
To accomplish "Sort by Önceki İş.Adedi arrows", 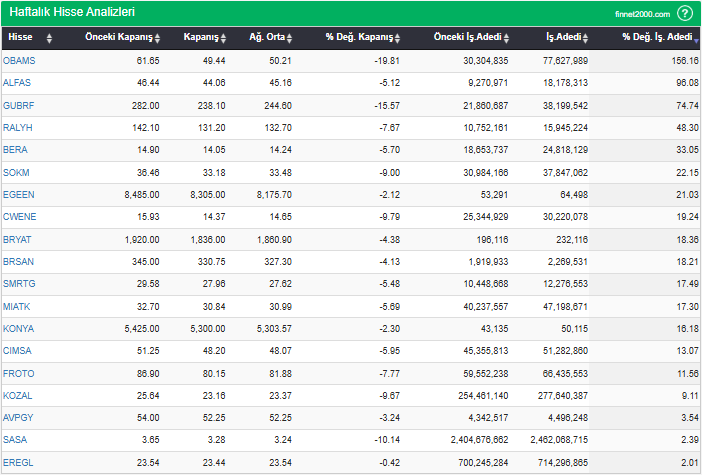I will (506, 39).
